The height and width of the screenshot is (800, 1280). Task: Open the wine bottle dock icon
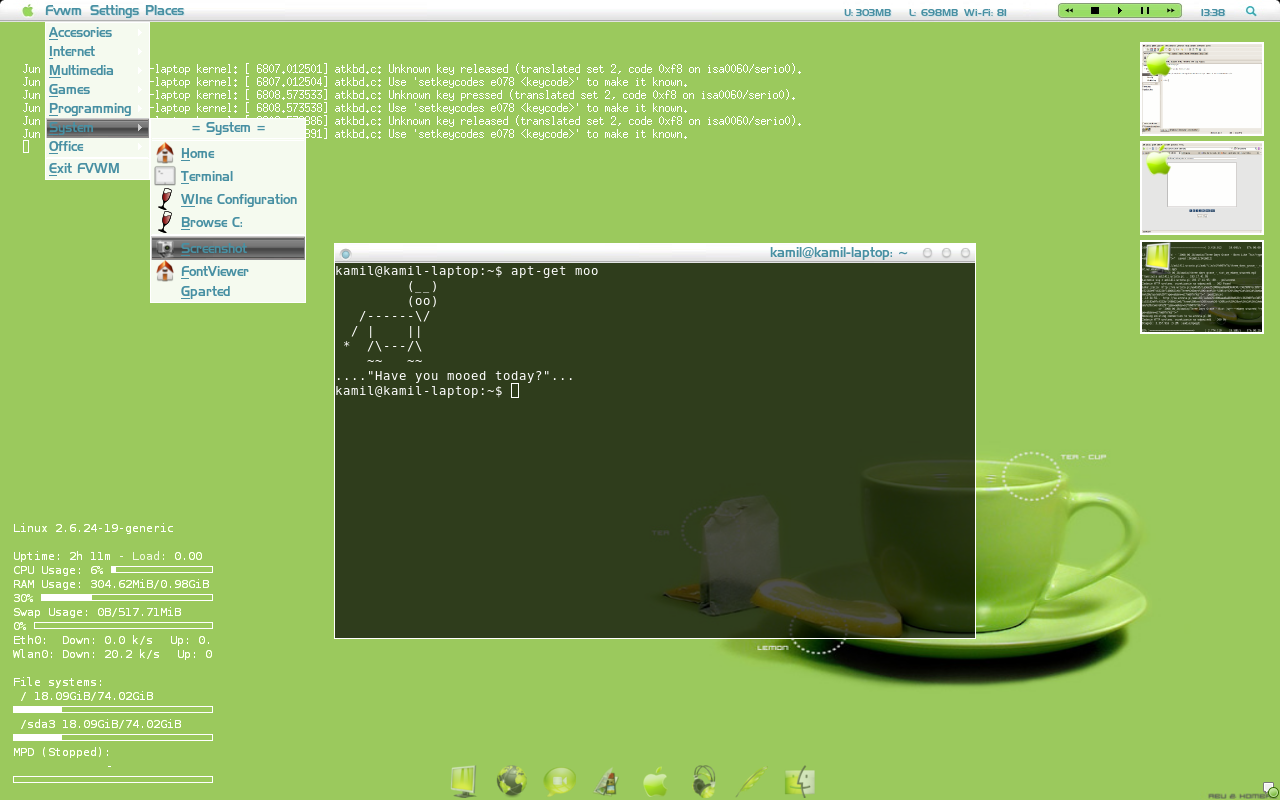(x=606, y=782)
